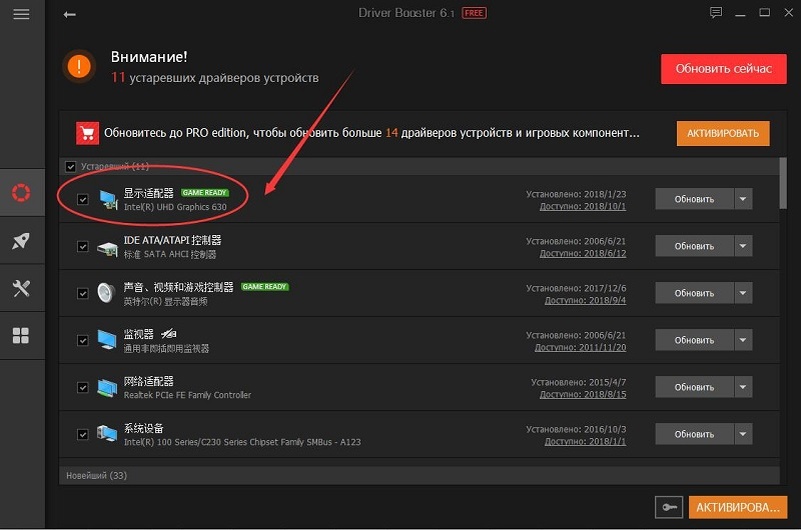Open link Доступно: 2018/8/15
The width and height of the screenshot is (801, 530).
coord(583,394)
